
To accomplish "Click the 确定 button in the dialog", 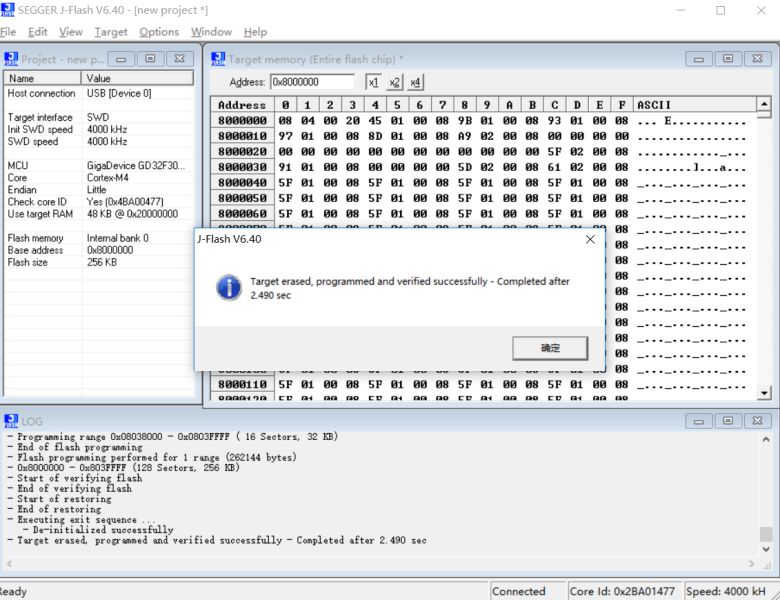I will pos(550,348).
